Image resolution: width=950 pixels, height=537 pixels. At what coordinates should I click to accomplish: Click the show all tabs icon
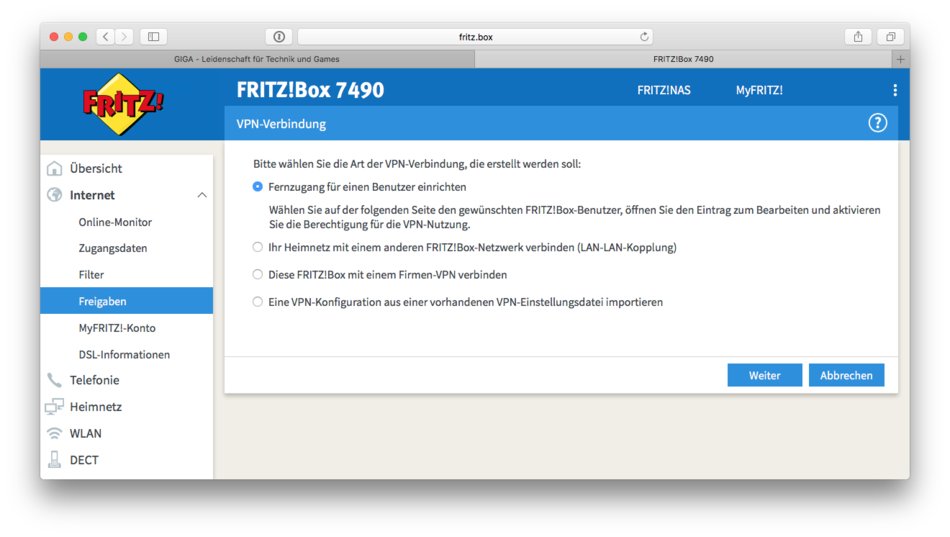coord(889,37)
